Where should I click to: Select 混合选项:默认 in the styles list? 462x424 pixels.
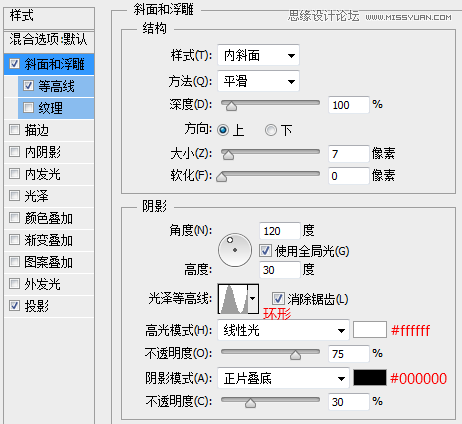point(49,41)
